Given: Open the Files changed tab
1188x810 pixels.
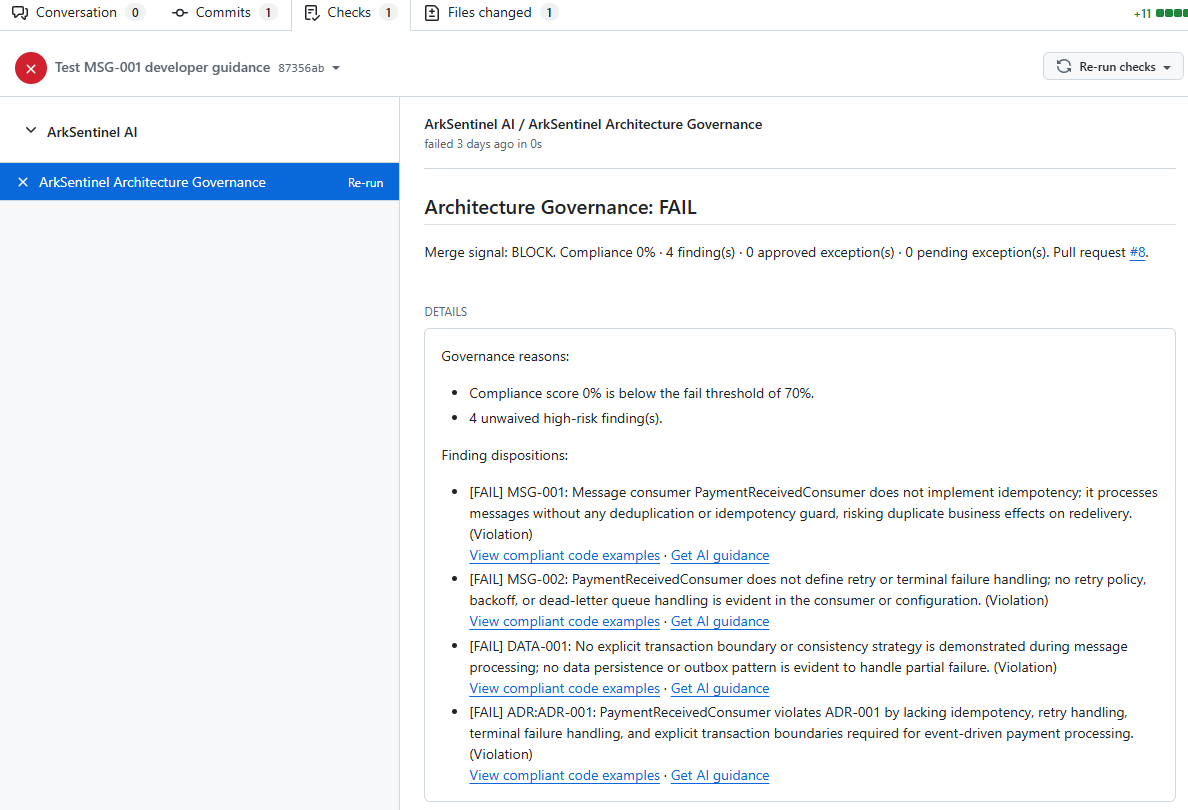Looking at the screenshot, I should pyautogui.click(x=491, y=13).
